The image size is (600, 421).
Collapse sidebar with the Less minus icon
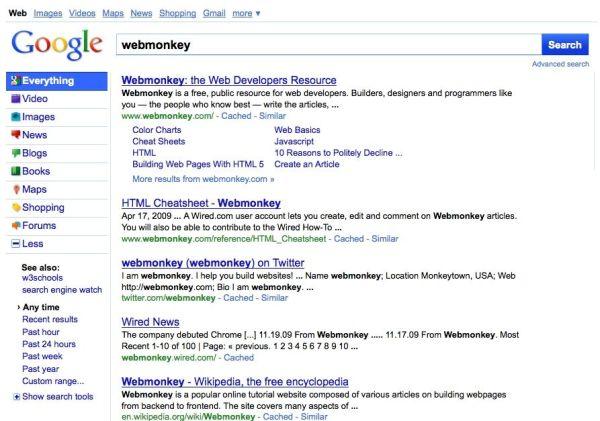click(16, 243)
